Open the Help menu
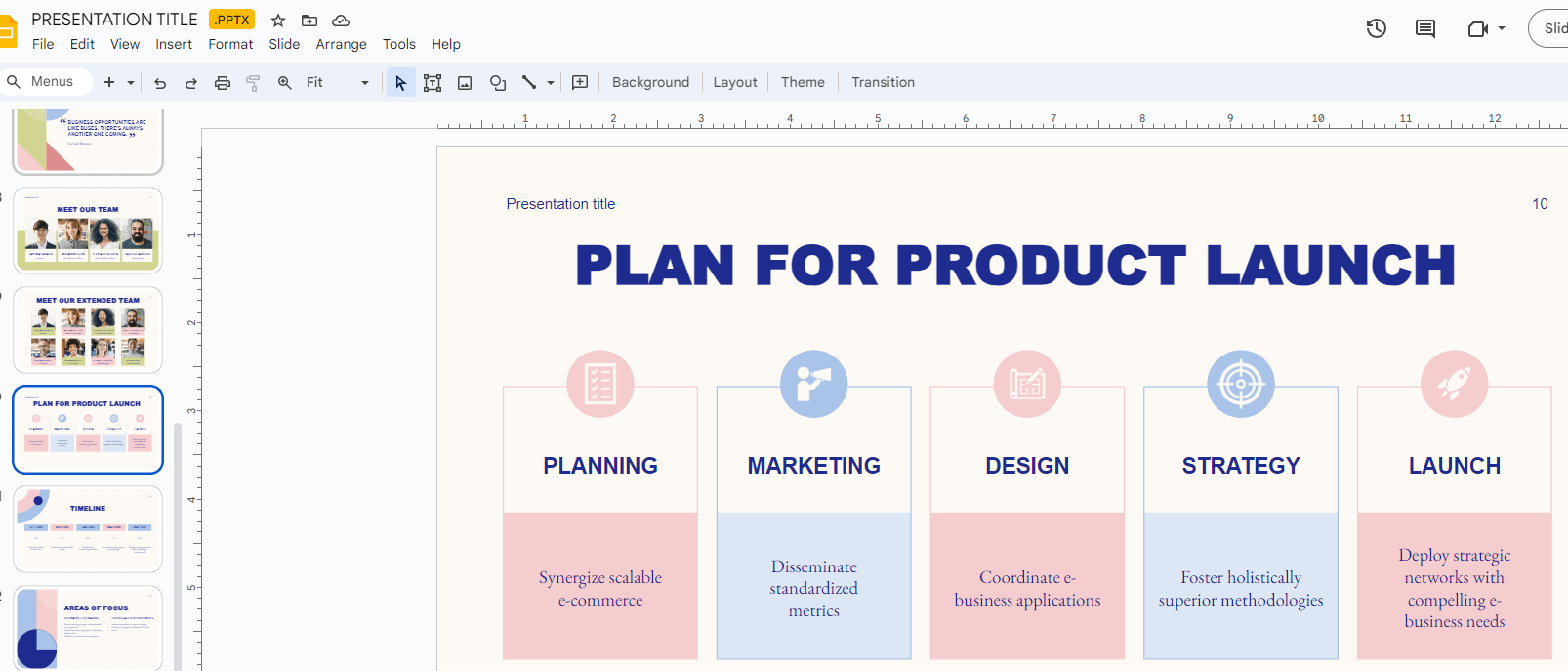1568x671 pixels. 446,44
